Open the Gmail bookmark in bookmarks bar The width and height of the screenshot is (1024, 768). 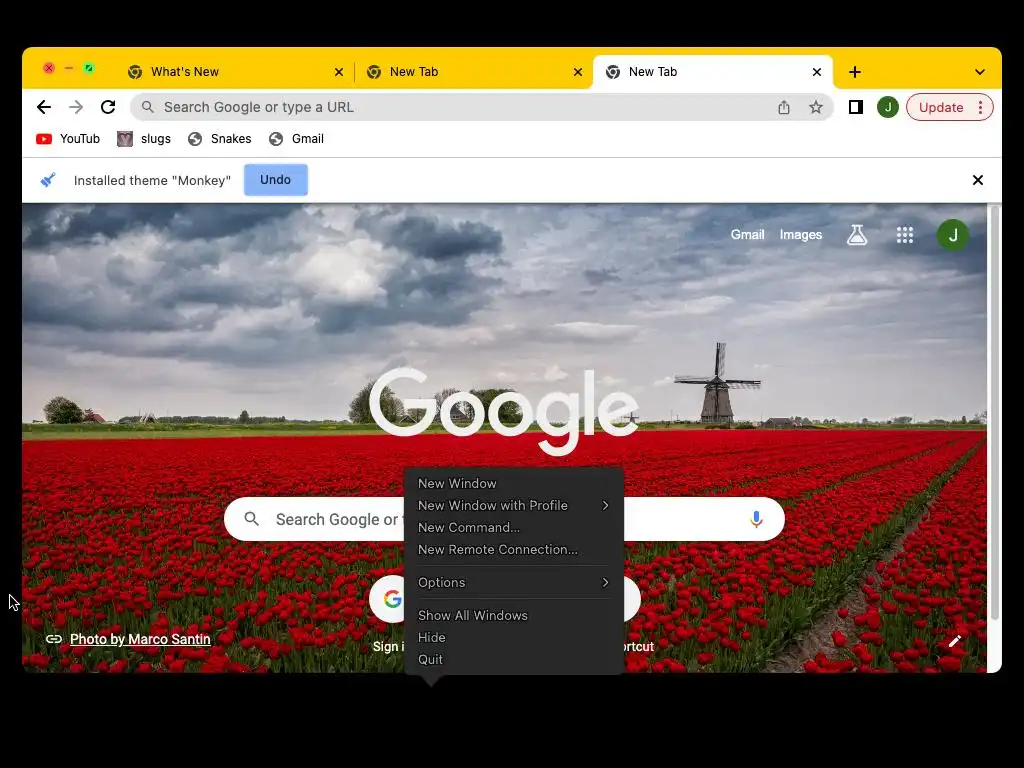(x=296, y=138)
